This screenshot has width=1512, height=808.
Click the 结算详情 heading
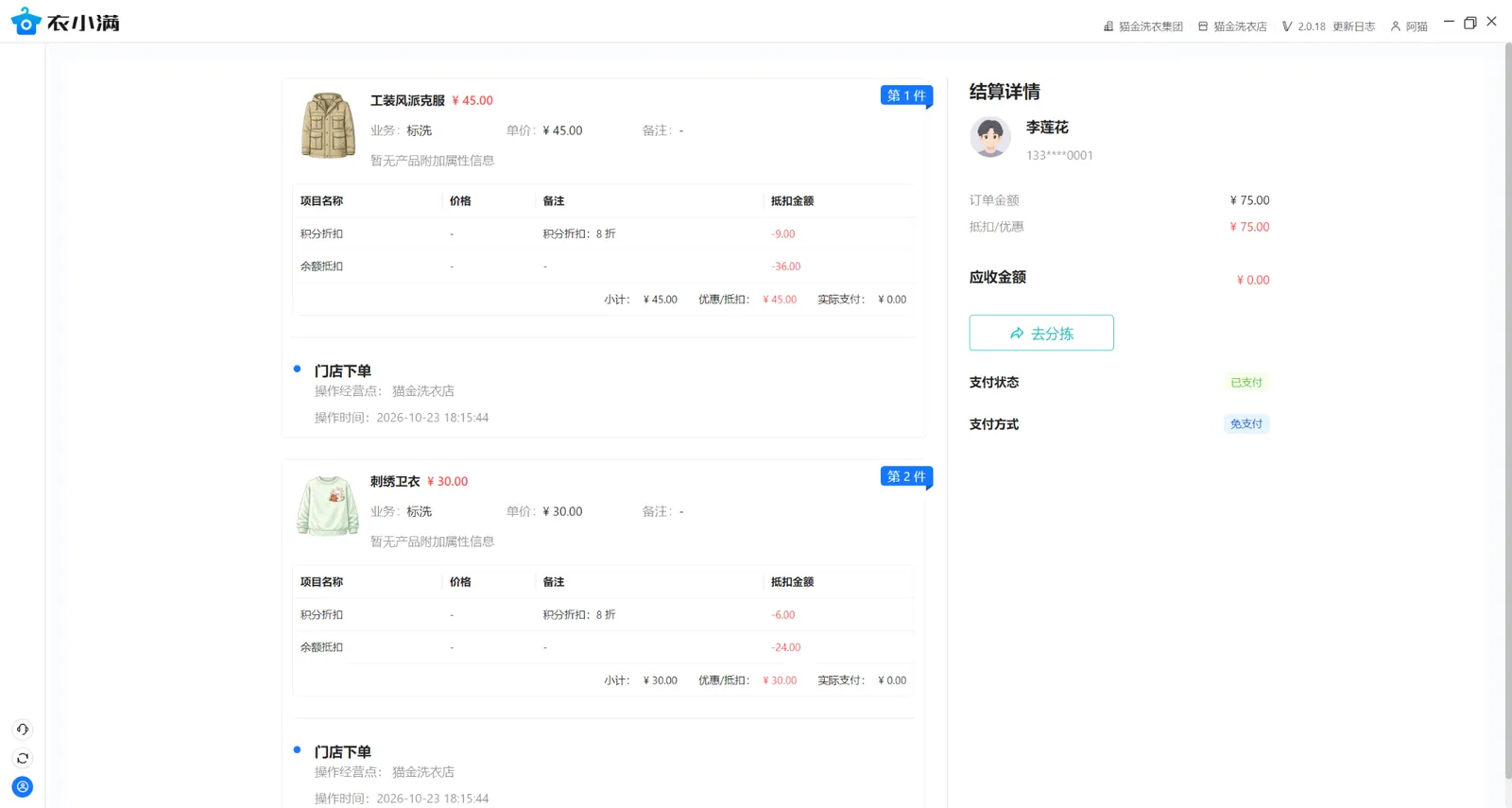1005,92
